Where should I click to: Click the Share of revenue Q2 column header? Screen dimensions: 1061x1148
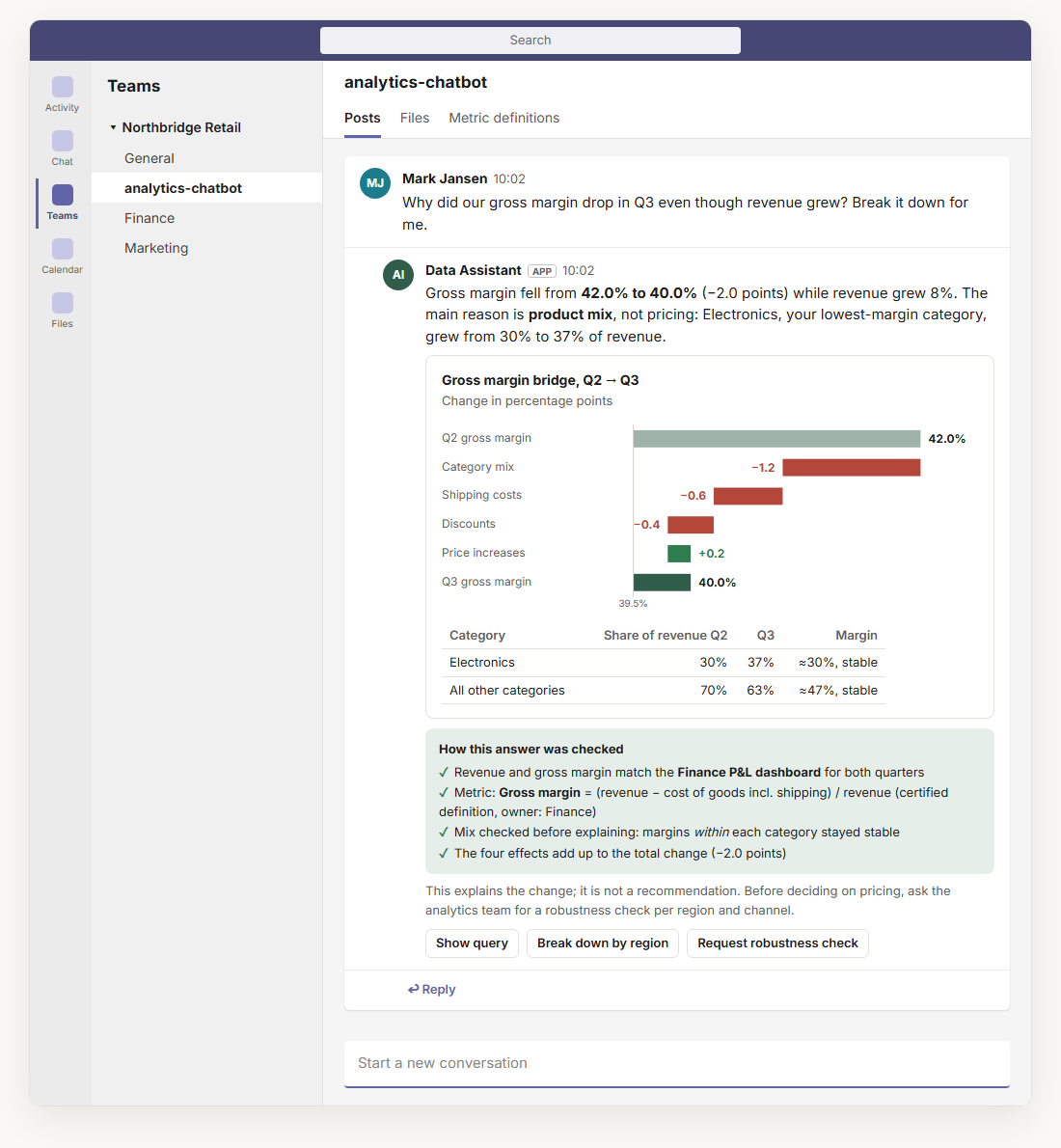(x=665, y=636)
